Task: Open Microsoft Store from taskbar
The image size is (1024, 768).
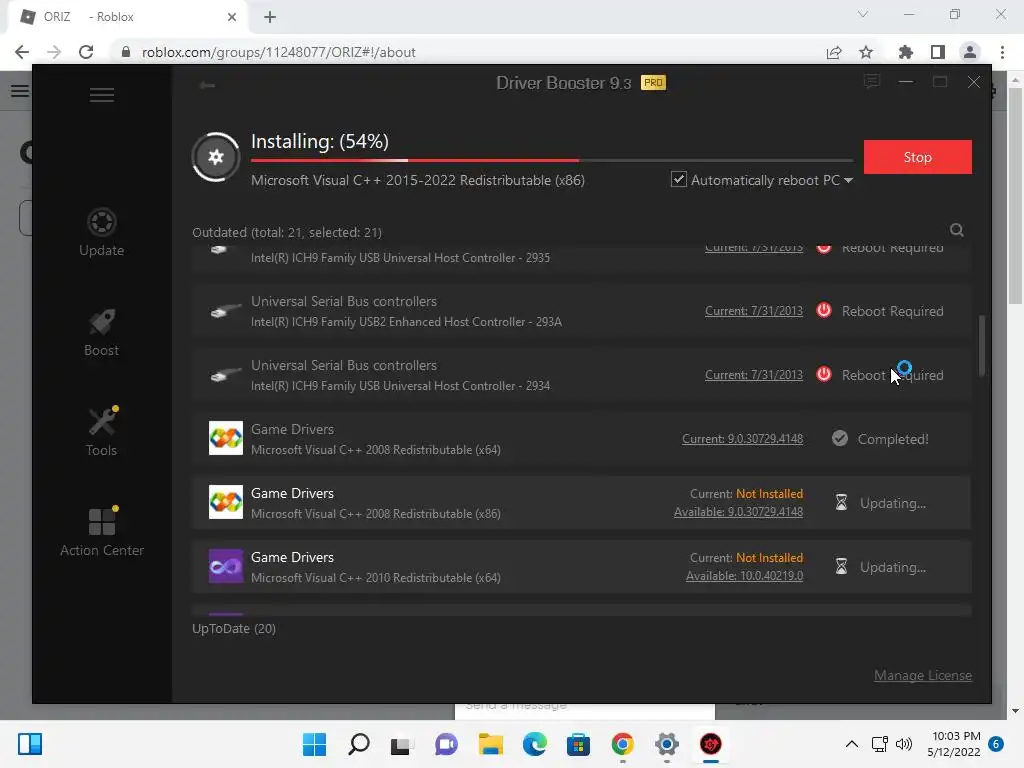Action: point(578,744)
